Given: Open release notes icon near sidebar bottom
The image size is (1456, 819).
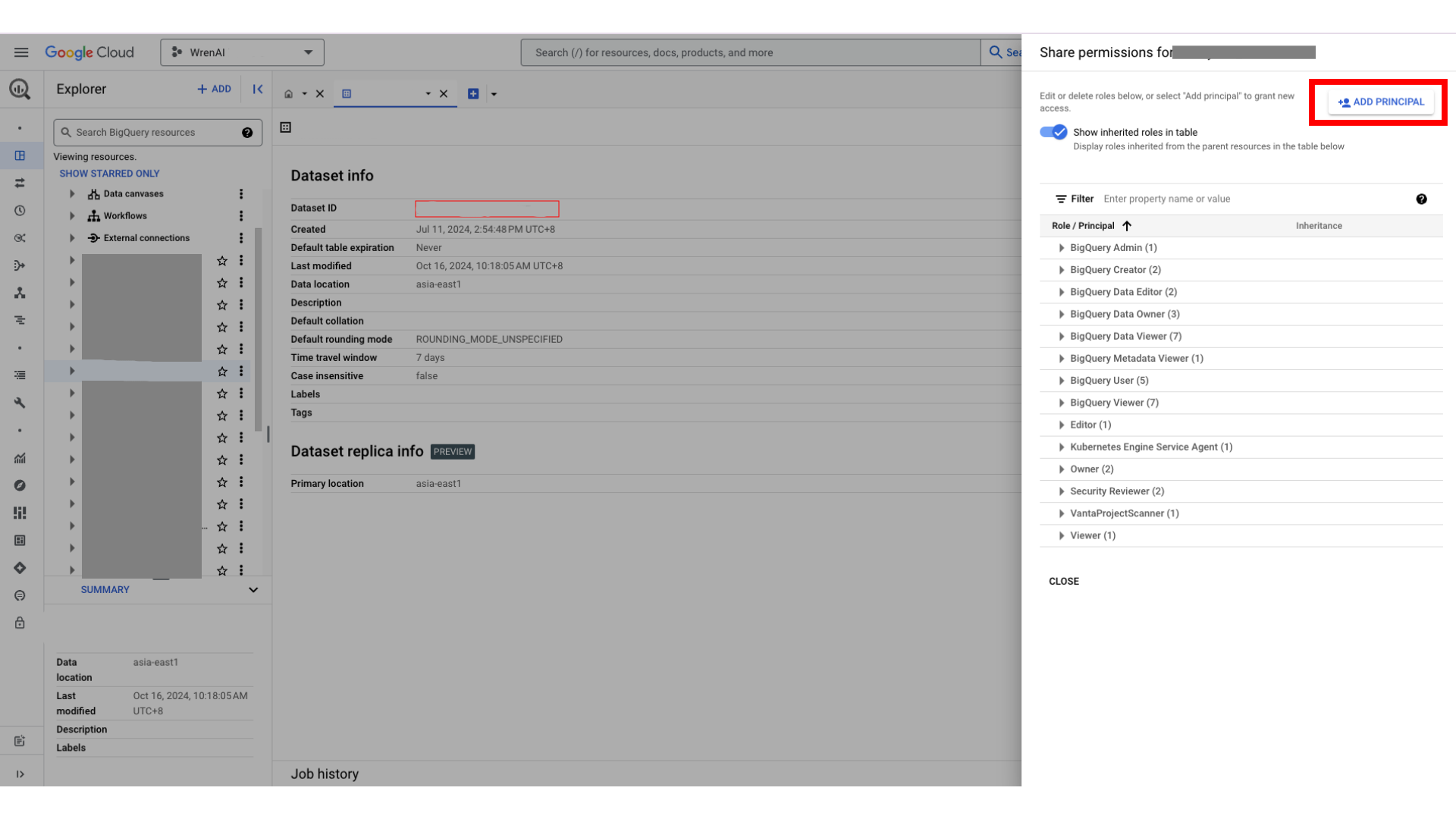Looking at the screenshot, I should coord(20,741).
